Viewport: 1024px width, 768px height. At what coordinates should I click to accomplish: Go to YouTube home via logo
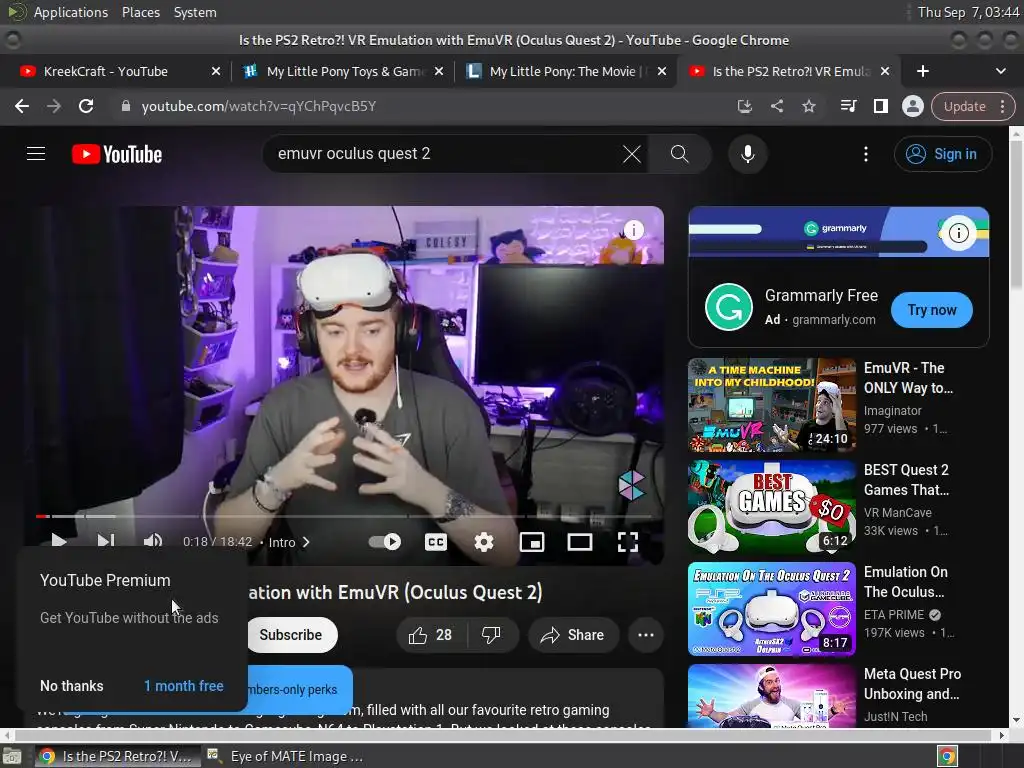pos(117,154)
